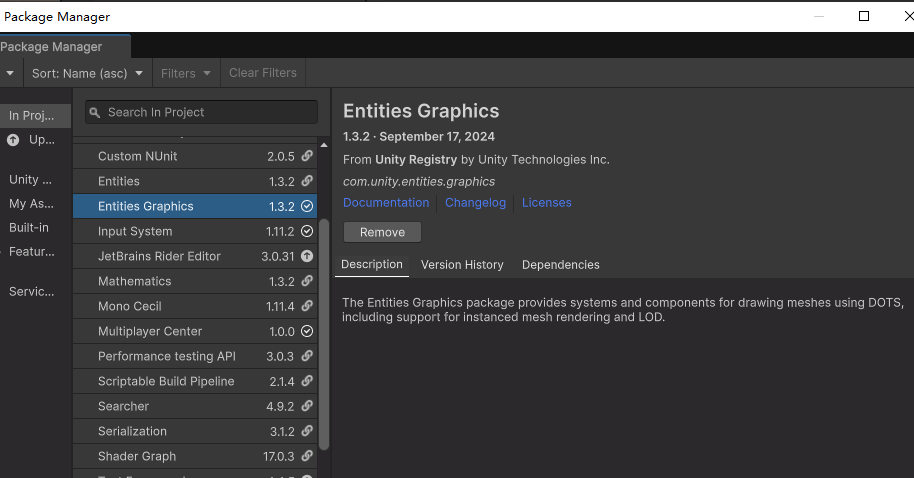Select the Input System package row
This screenshot has height=478, width=914.
click(x=195, y=231)
